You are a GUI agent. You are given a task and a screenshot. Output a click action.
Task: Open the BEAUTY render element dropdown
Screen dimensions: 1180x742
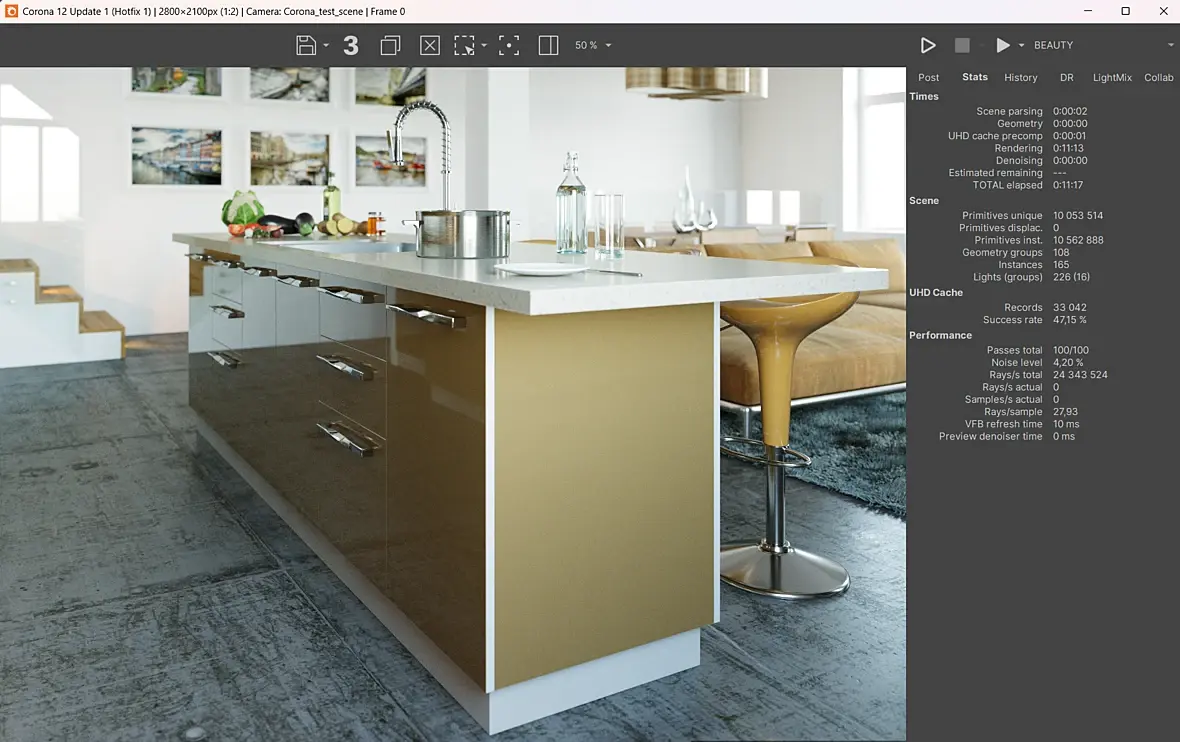coord(1100,46)
